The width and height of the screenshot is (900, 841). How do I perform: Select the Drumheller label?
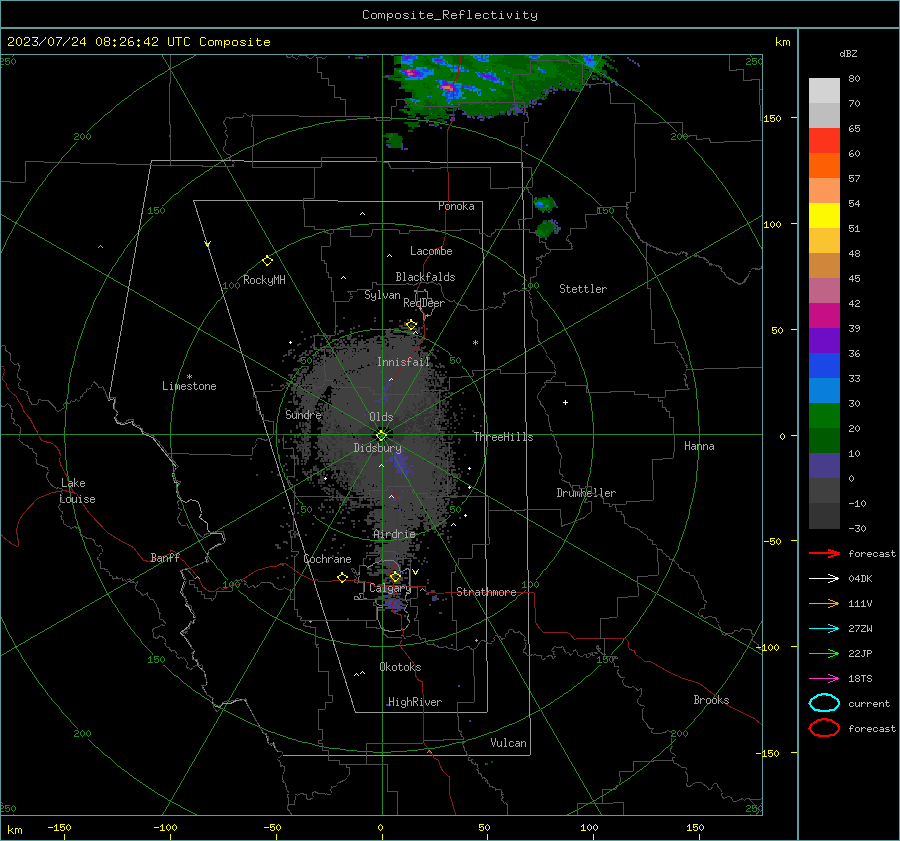coord(586,493)
